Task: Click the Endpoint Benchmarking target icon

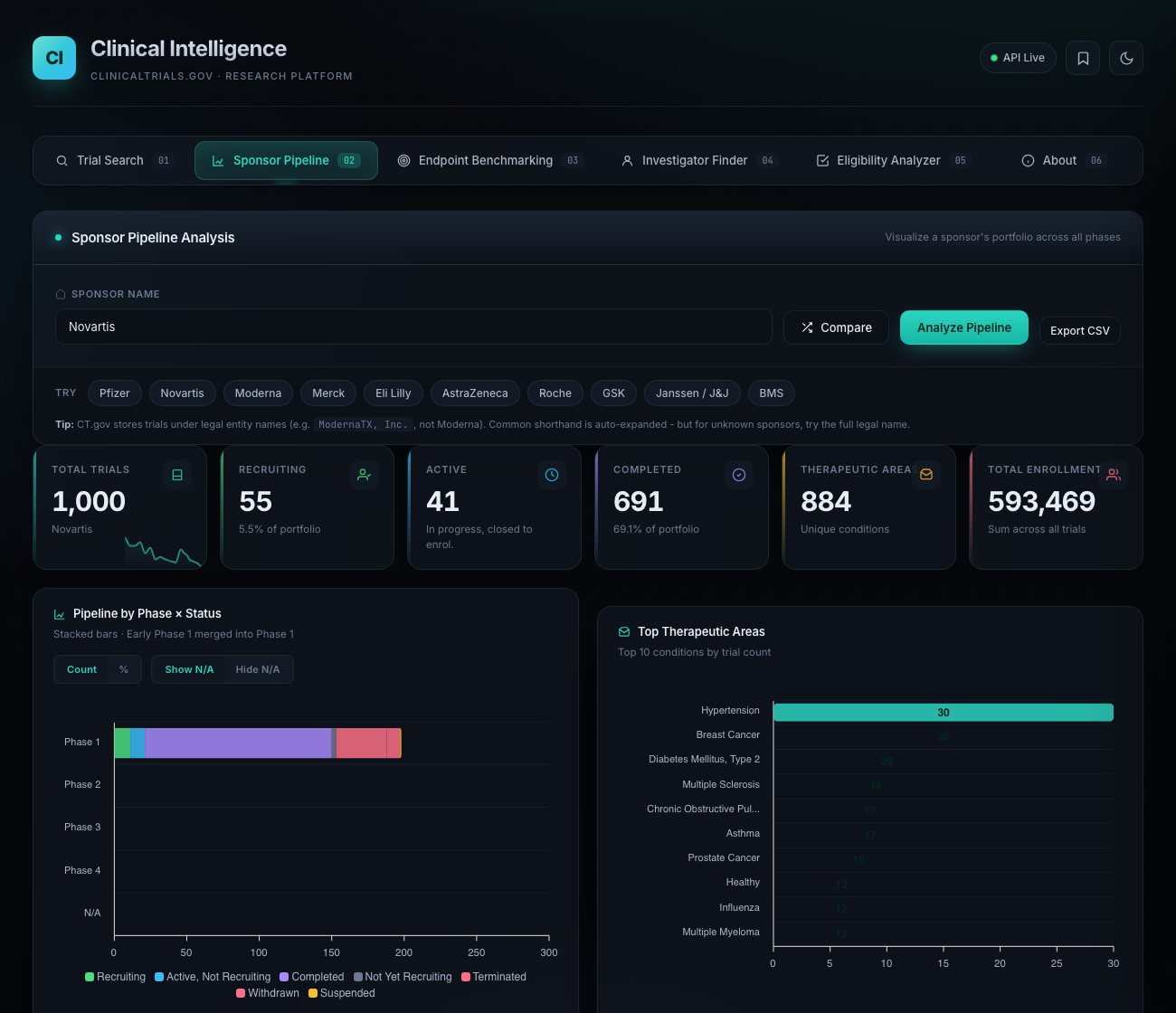Action: pyautogui.click(x=403, y=161)
